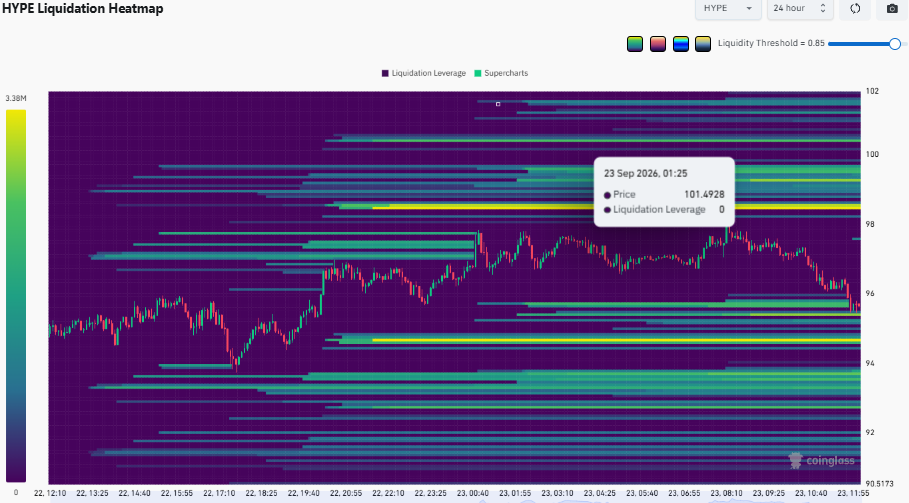
Task: Open the HYPE symbol dropdown
Action: click(728, 9)
